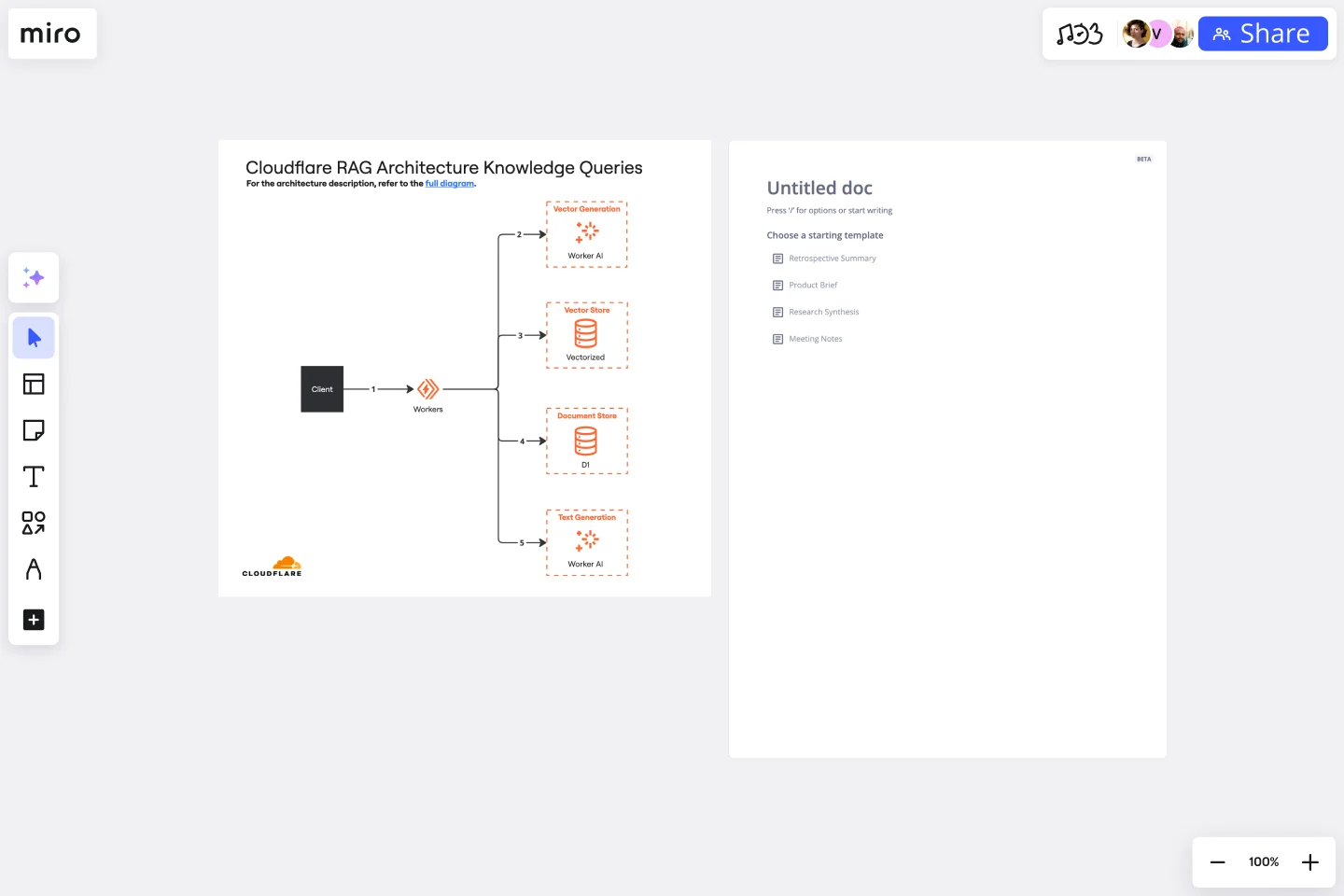This screenshot has height=896, width=1344.
Task: Click the first collaborator avatar
Action: (1136, 34)
